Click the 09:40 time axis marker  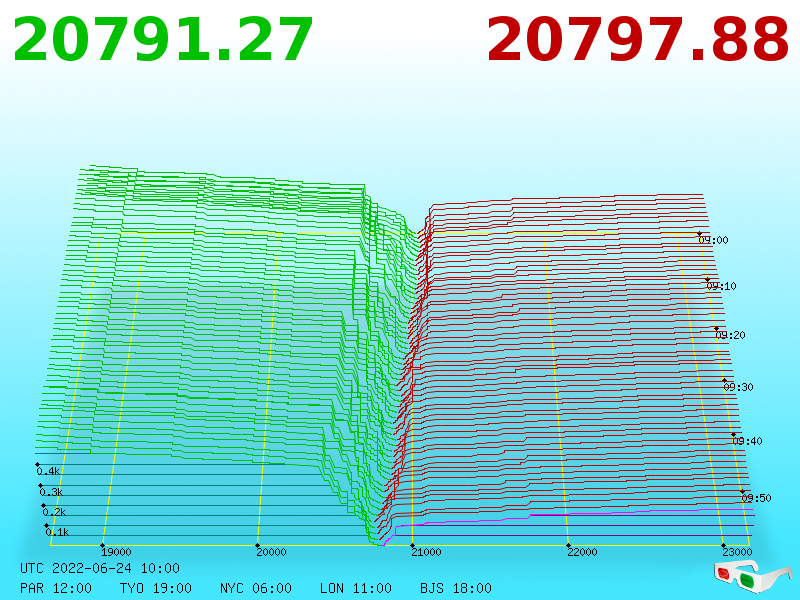click(747, 441)
